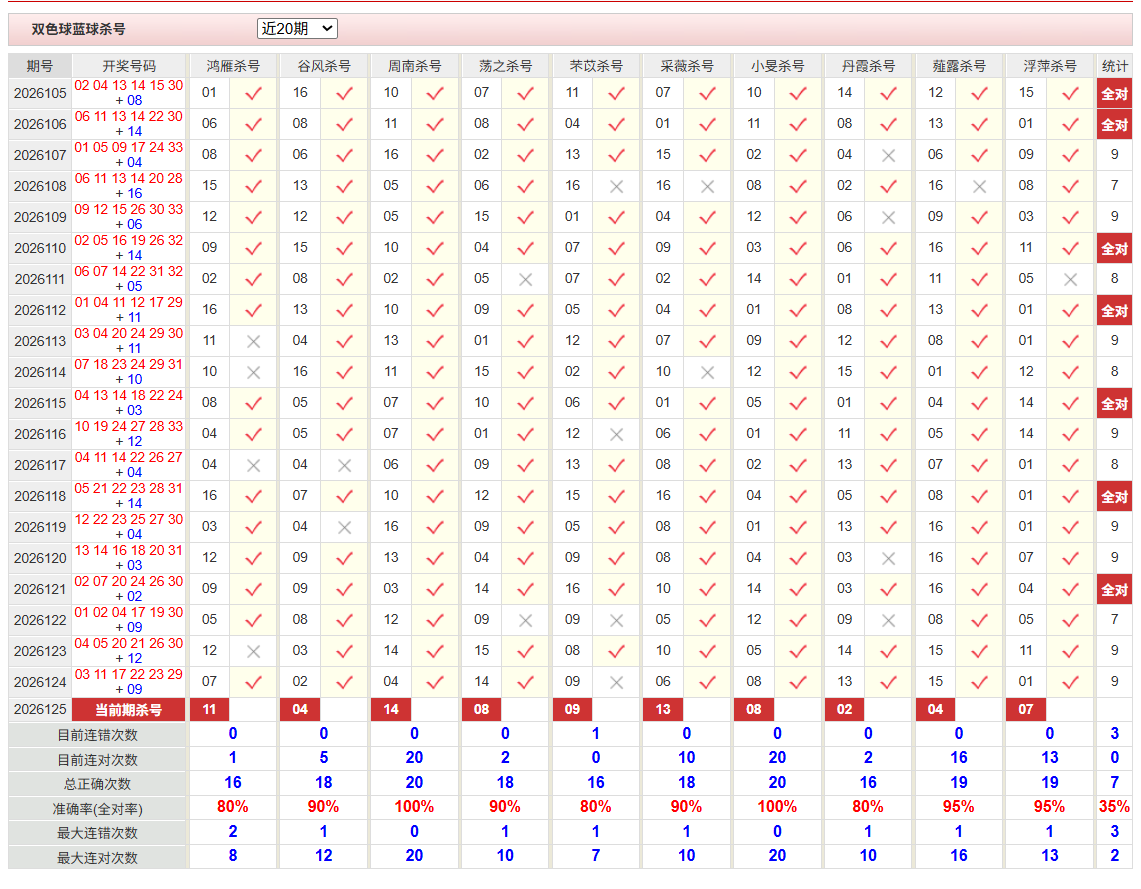Image resolution: width=1141 pixels, height=889 pixels.
Task: Click the 统计 column header
Action: (x=1114, y=66)
